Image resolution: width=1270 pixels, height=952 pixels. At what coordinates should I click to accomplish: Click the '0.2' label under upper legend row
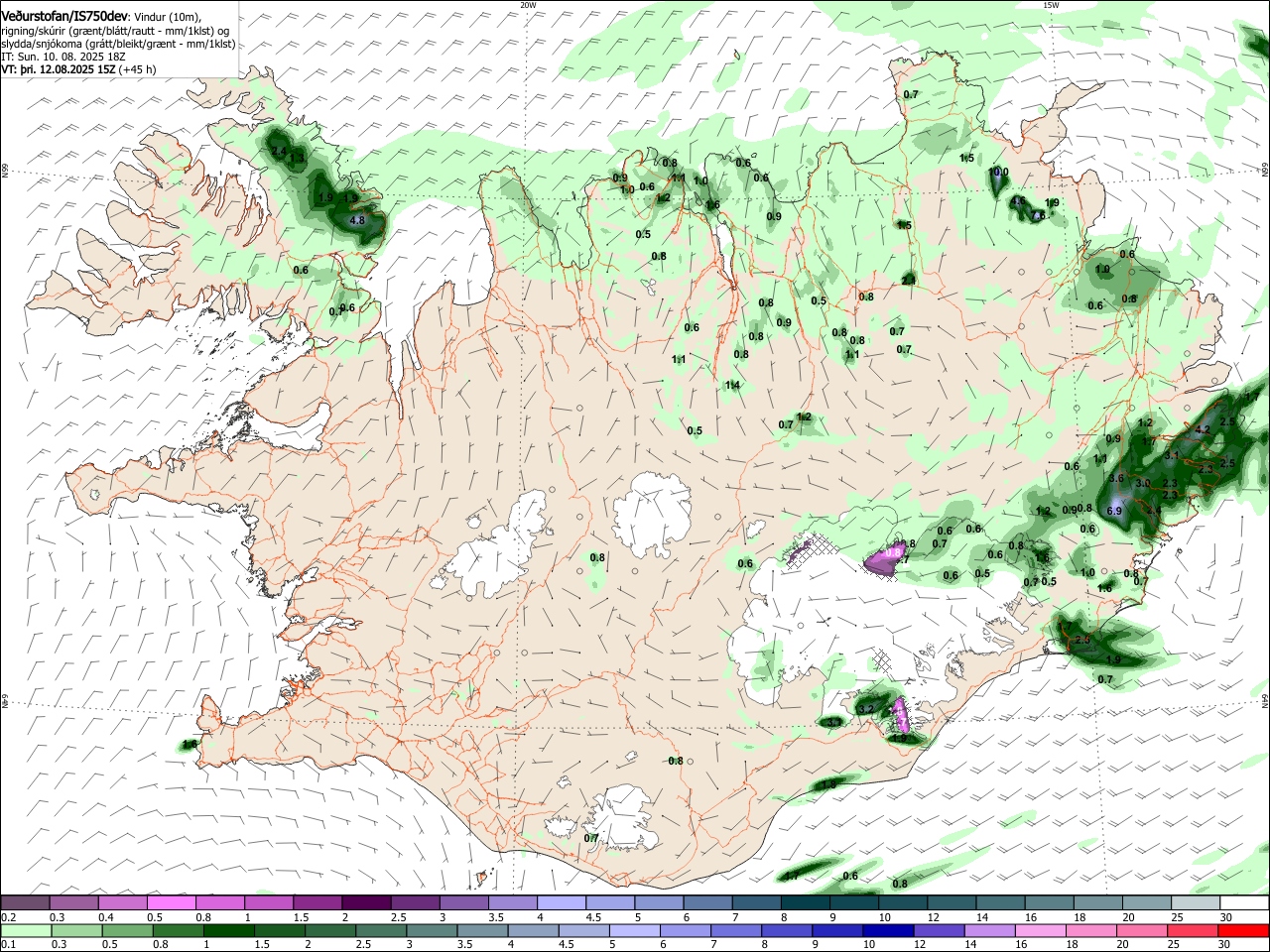(7, 917)
